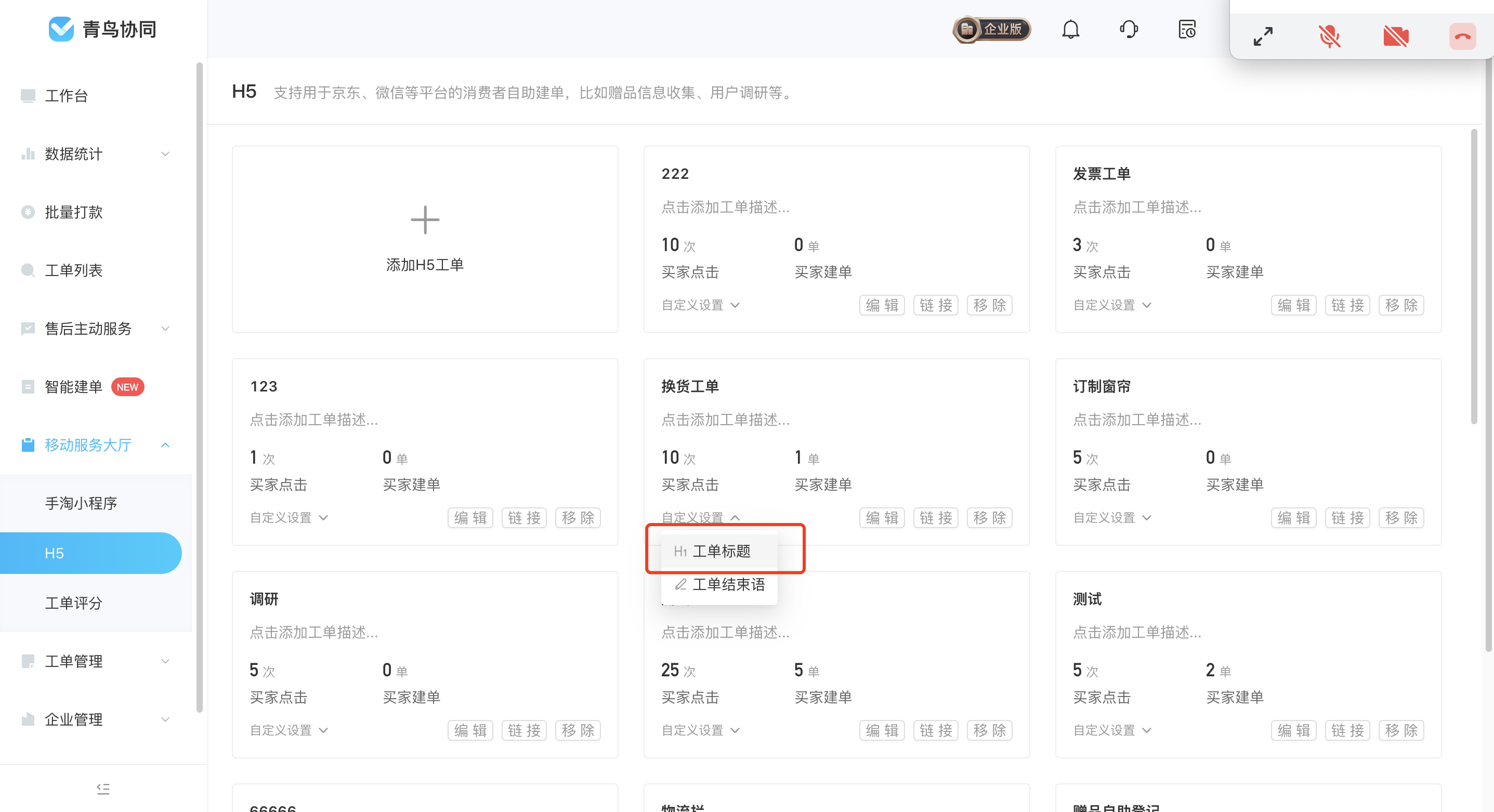Click 链接 on the 测试 card
The height and width of the screenshot is (812, 1494).
coord(1347,730)
